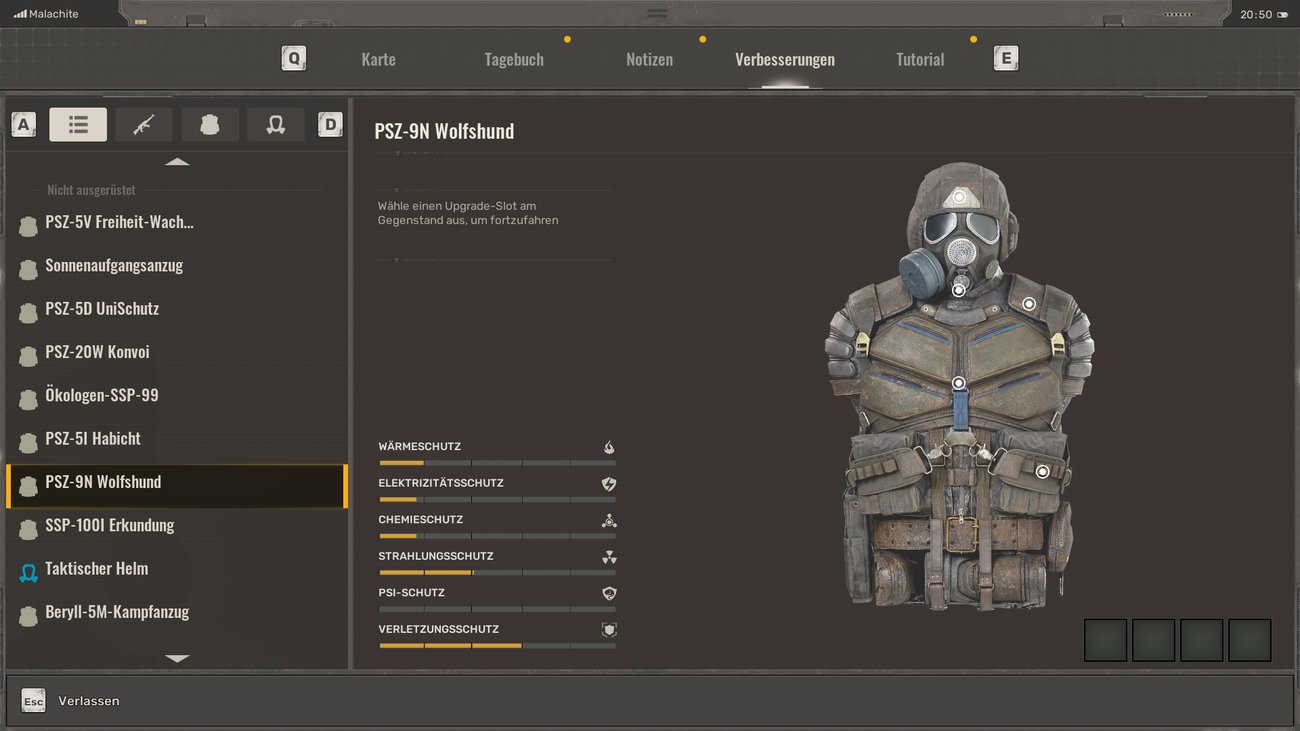Click the Q previous-tab key button
Screen dimensions: 1300x731
pyautogui.click(x=294, y=59)
